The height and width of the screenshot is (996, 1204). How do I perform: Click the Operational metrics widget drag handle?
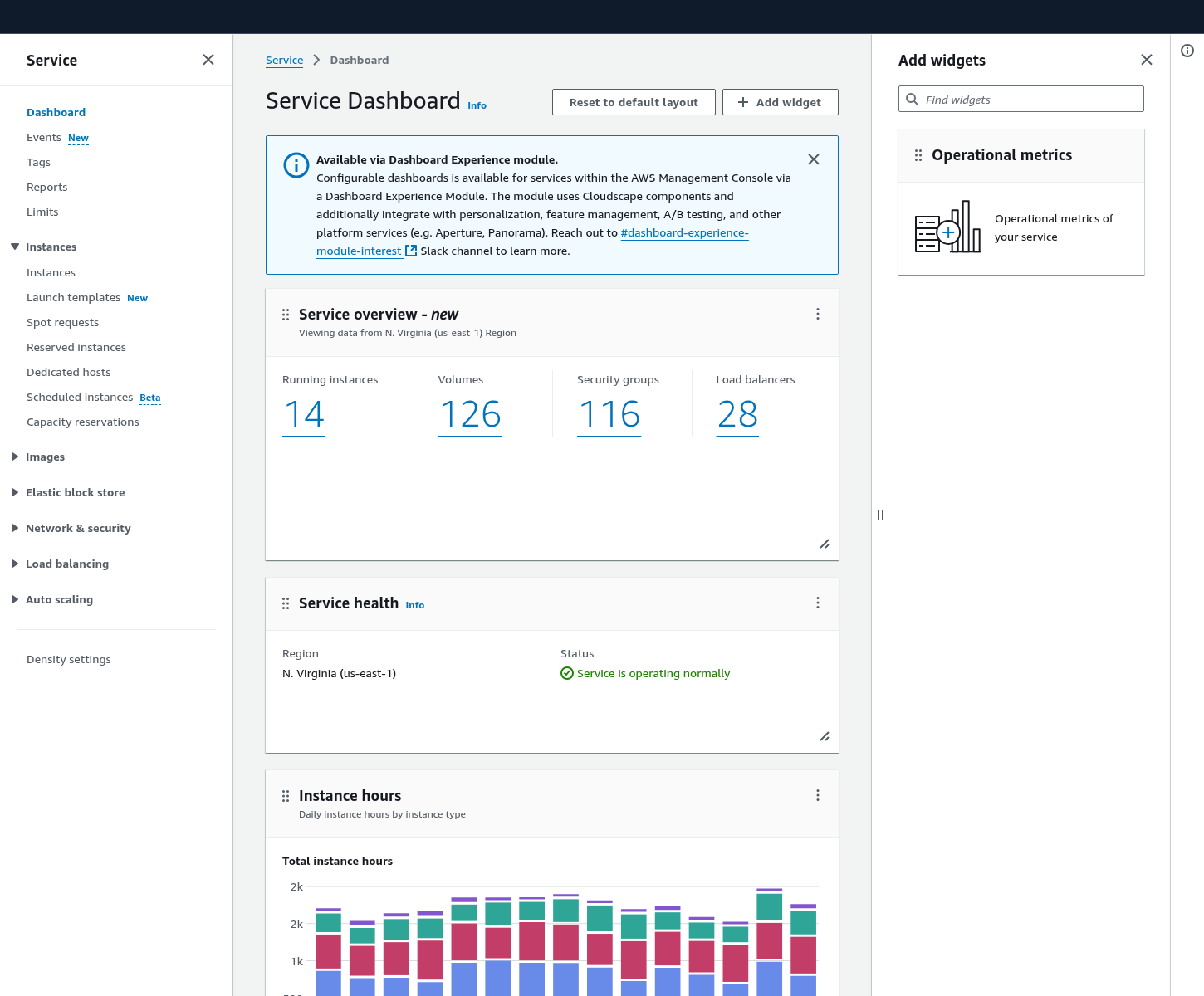(918, 155)
